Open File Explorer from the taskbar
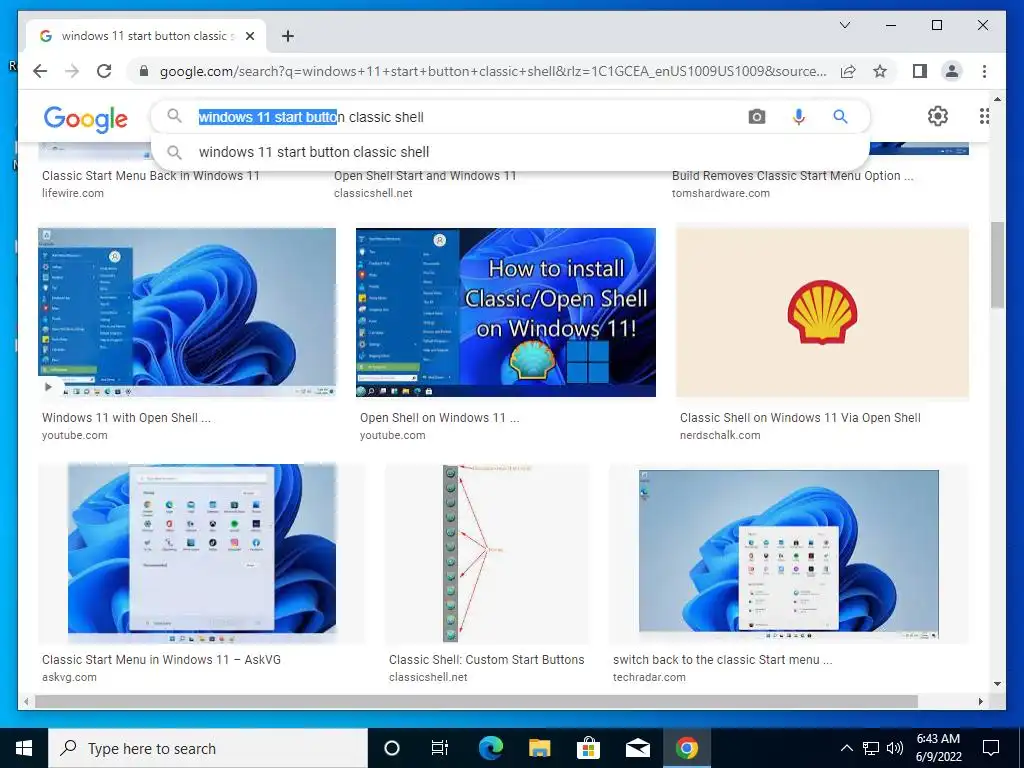This screenshot has width=1024, height=768. (x=539, y=748)
